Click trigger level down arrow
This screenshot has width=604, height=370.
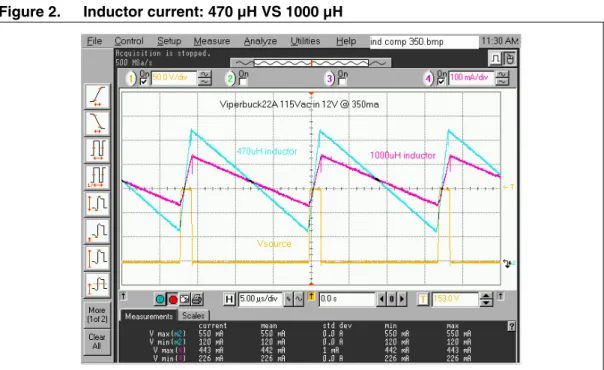click(486, 303)
